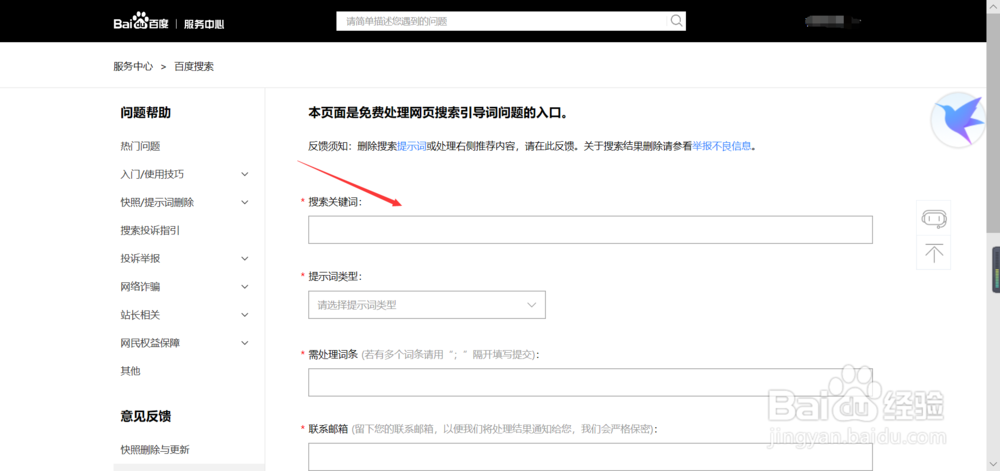Select 快照/提示词删除 sidebar item
The height and width of the screenshot is (471, 1000).
coord(157,203)
